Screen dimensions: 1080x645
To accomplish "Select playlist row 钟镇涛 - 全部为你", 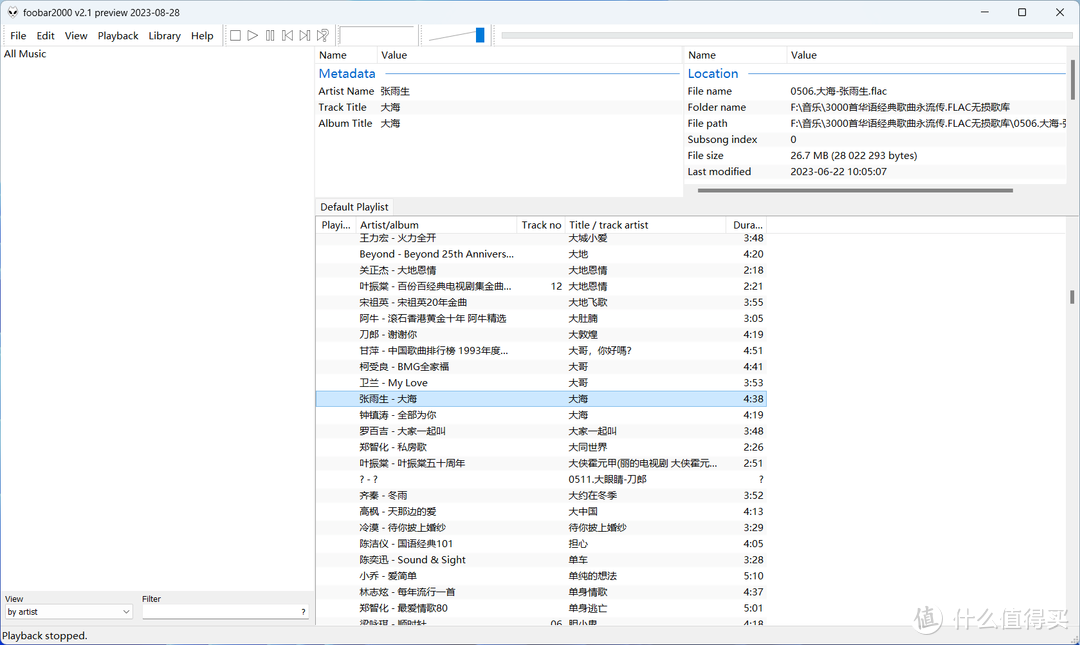I will click(x=541, y=415).
